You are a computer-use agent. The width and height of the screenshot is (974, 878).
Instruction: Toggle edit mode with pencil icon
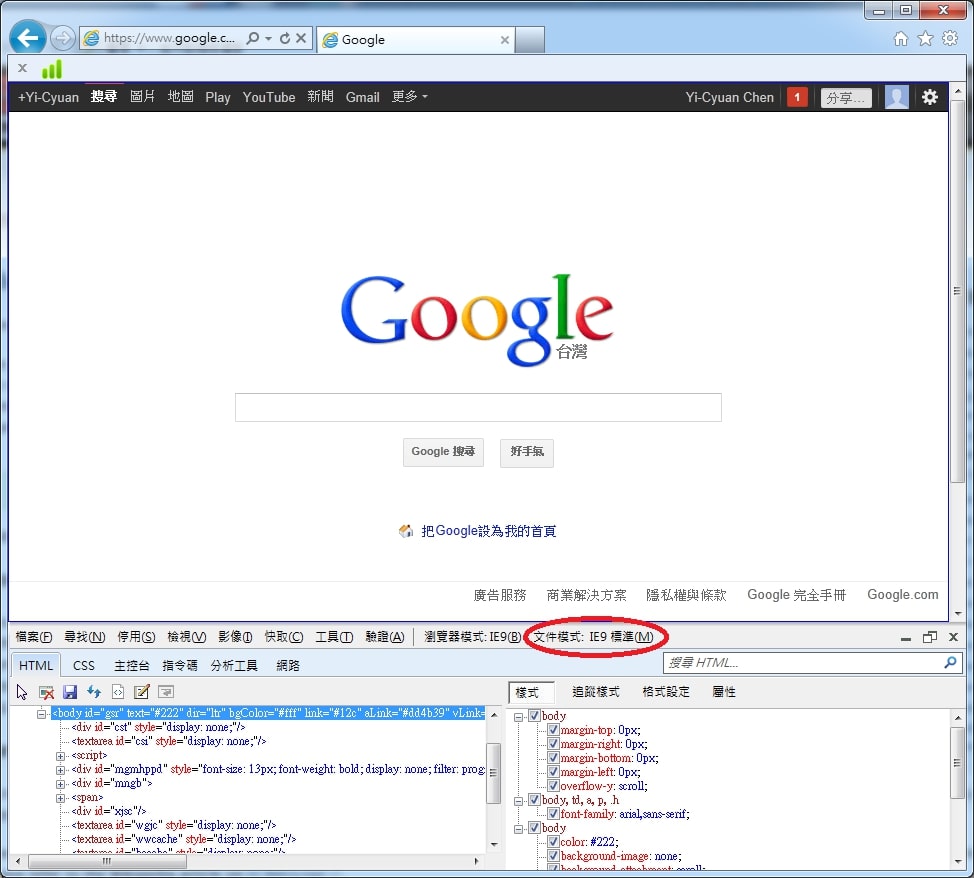[x=142, y=692]
